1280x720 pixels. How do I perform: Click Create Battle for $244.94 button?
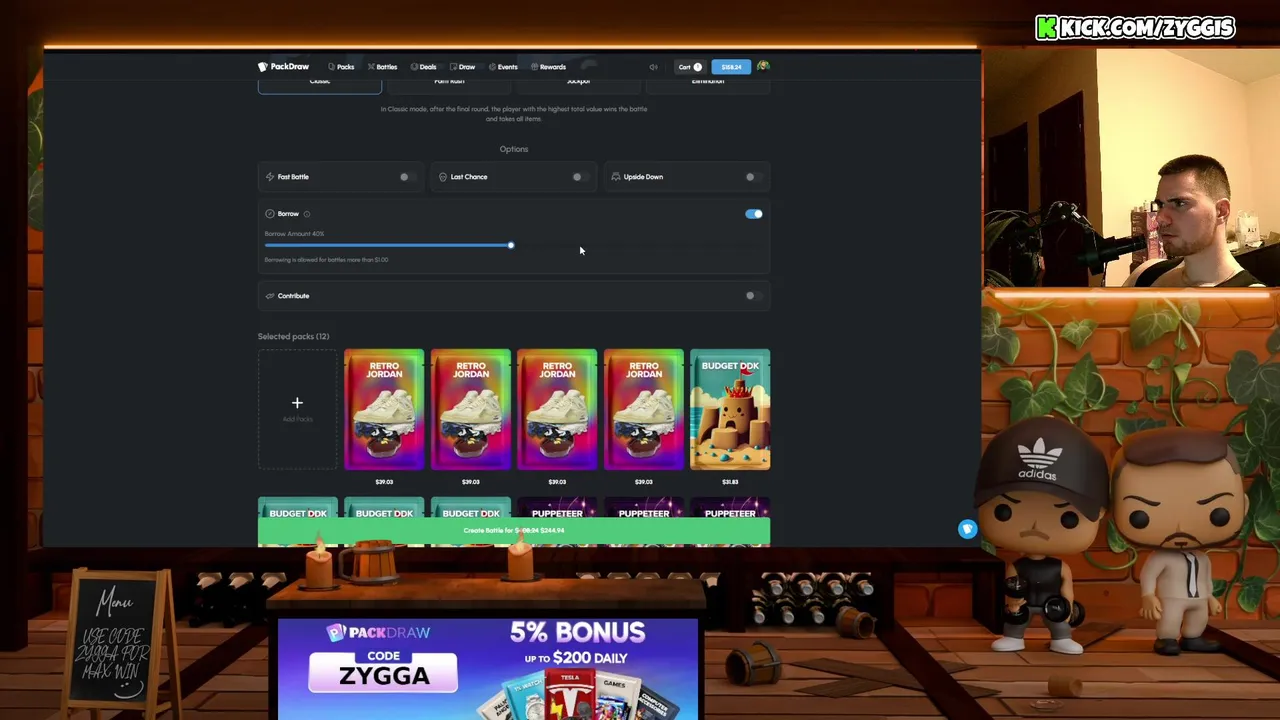coord(514,530)
